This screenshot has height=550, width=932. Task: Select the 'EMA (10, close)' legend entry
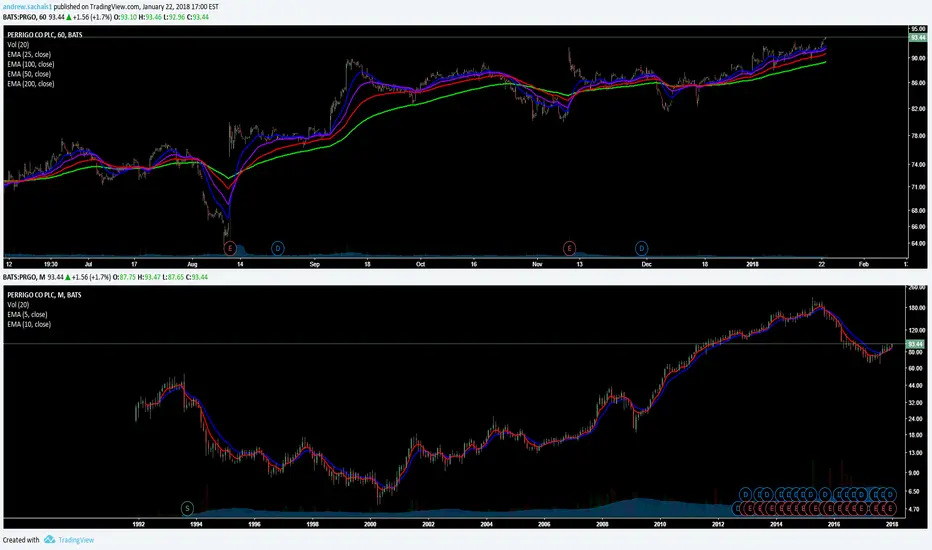point(29,324)
